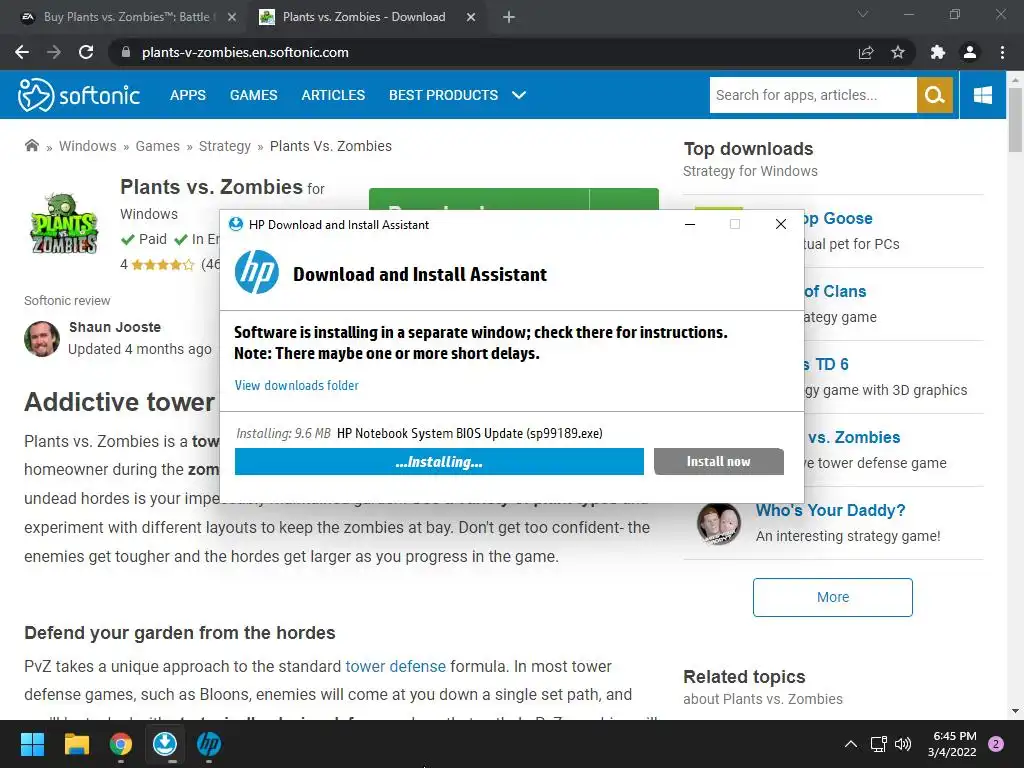1024x768 pixels.
Task: Open the Chrome profile icon
Action: tap(970, 52)
